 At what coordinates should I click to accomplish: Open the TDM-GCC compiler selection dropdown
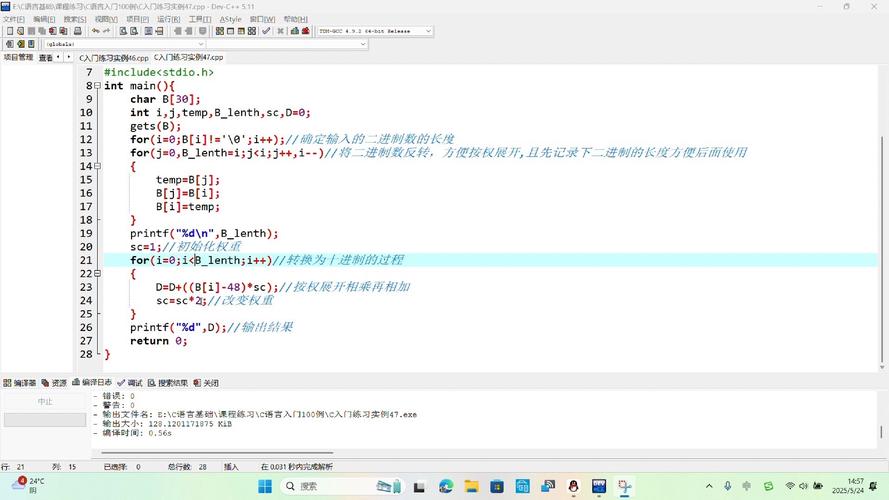pyautogui.click(x=428, y=31)
